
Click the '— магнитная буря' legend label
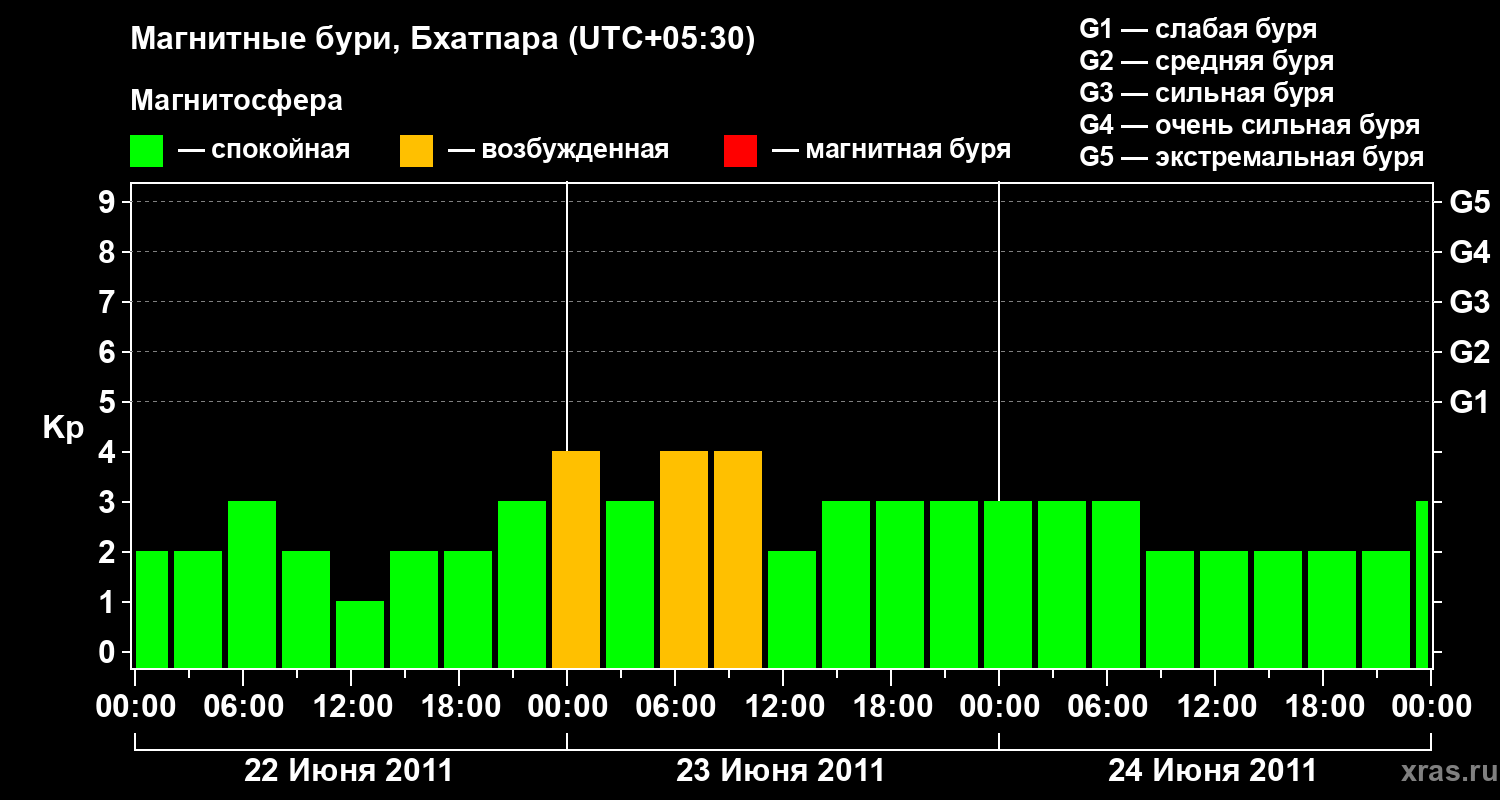tap(891, 150)
